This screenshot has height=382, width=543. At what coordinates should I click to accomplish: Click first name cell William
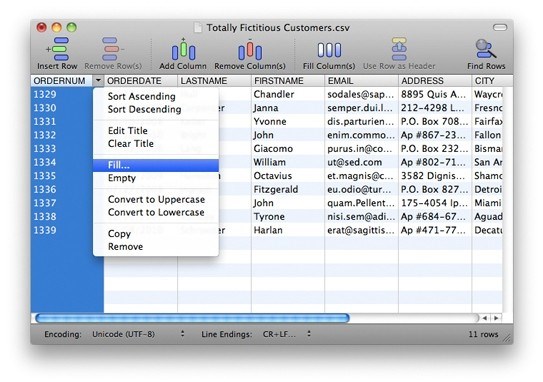click(x=288, y=162)
